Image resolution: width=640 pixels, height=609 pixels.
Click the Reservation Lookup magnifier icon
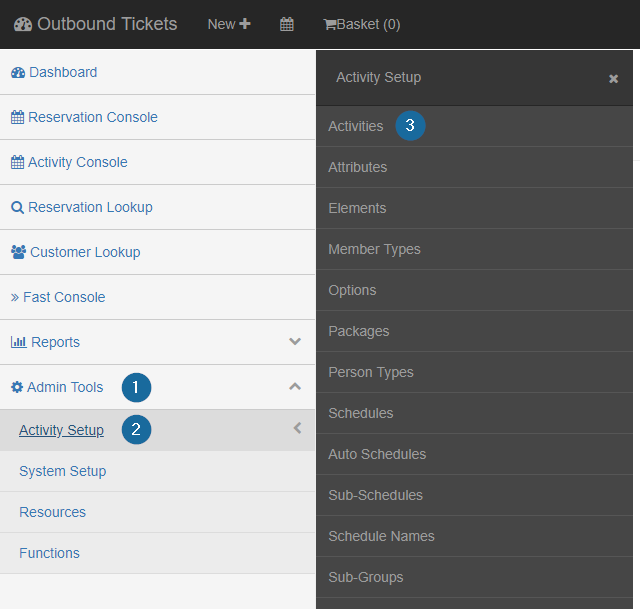(17, 207)
